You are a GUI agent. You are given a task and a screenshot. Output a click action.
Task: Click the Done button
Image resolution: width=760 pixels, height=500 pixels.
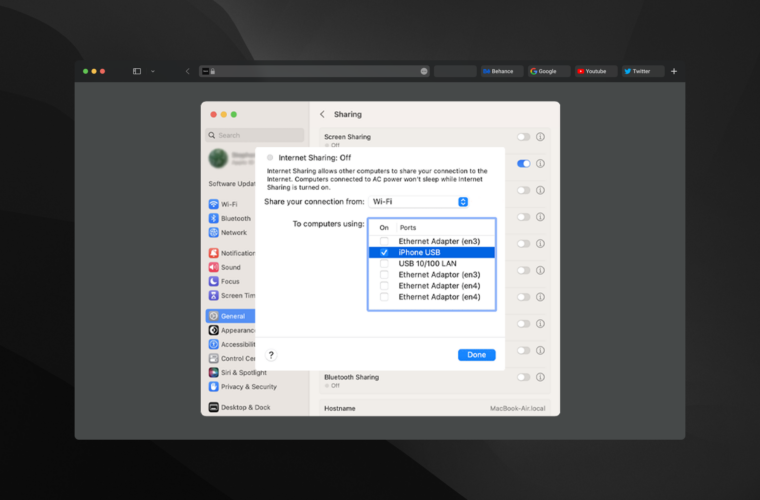pyautogui.click(x=476, y=355)
